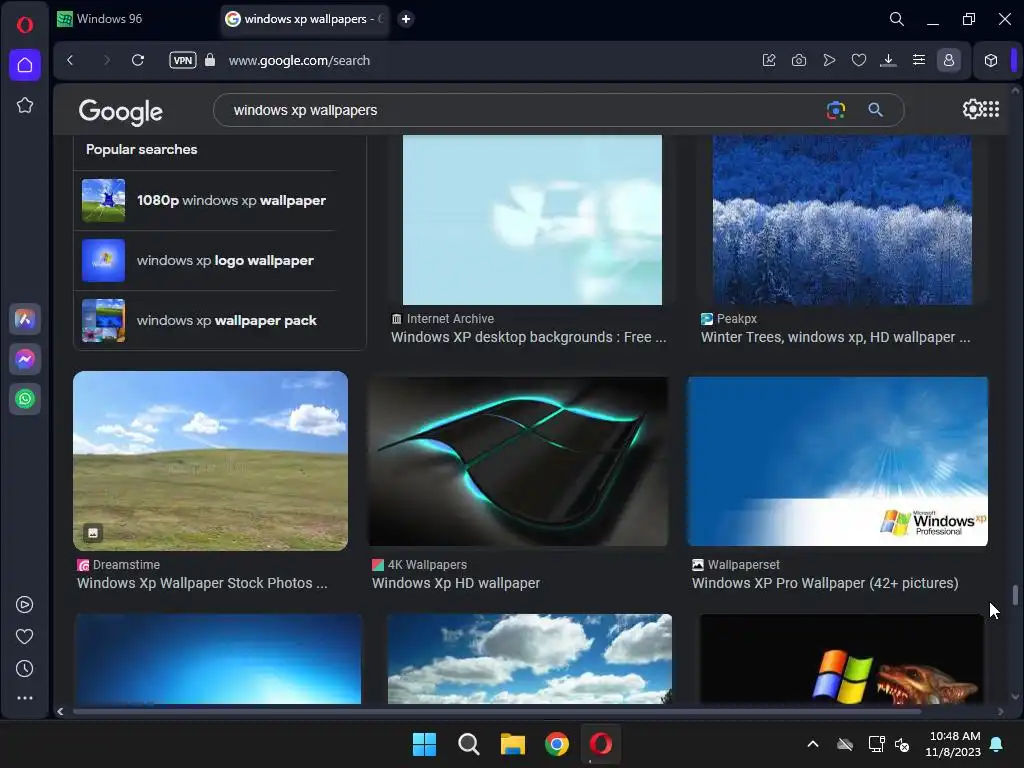Open Dreamstime green hill image
Viewport: 1024px width, 768px height.
[x=210, y=461]
